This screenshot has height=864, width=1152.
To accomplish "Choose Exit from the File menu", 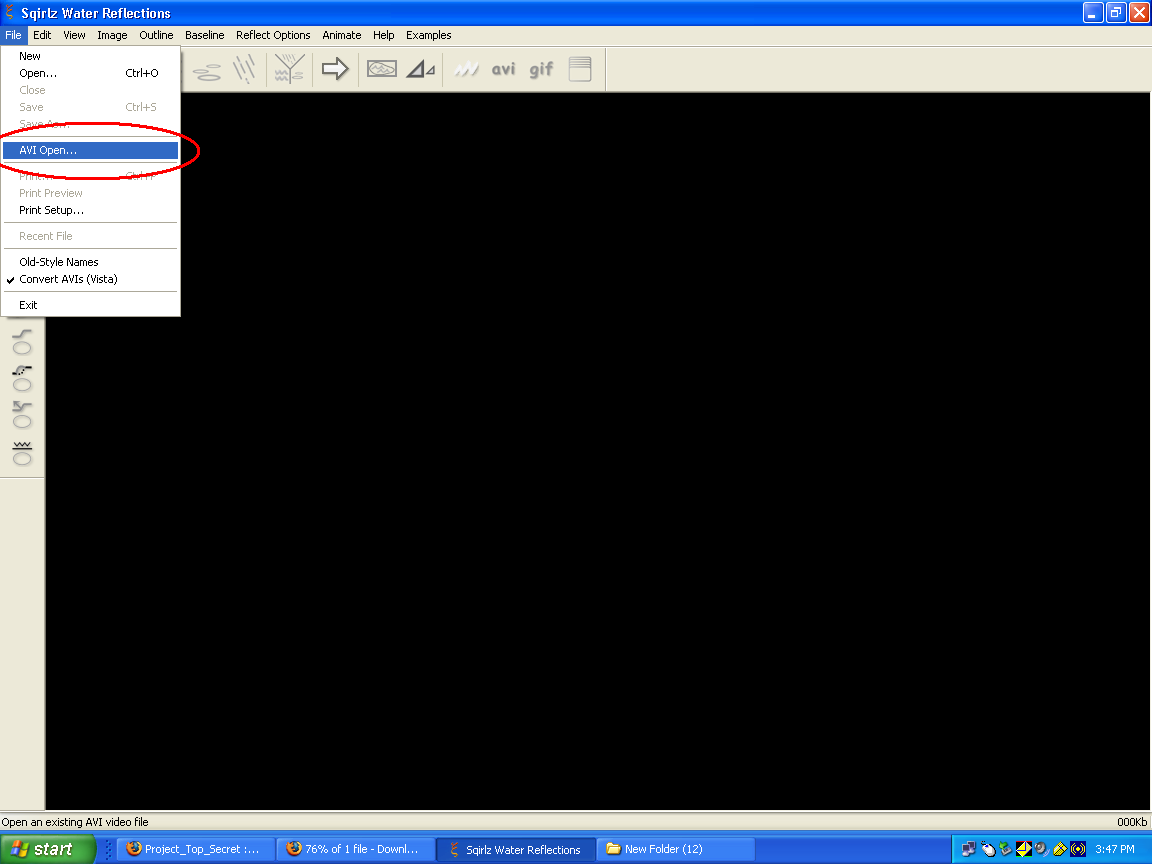I will click(90, 305).
